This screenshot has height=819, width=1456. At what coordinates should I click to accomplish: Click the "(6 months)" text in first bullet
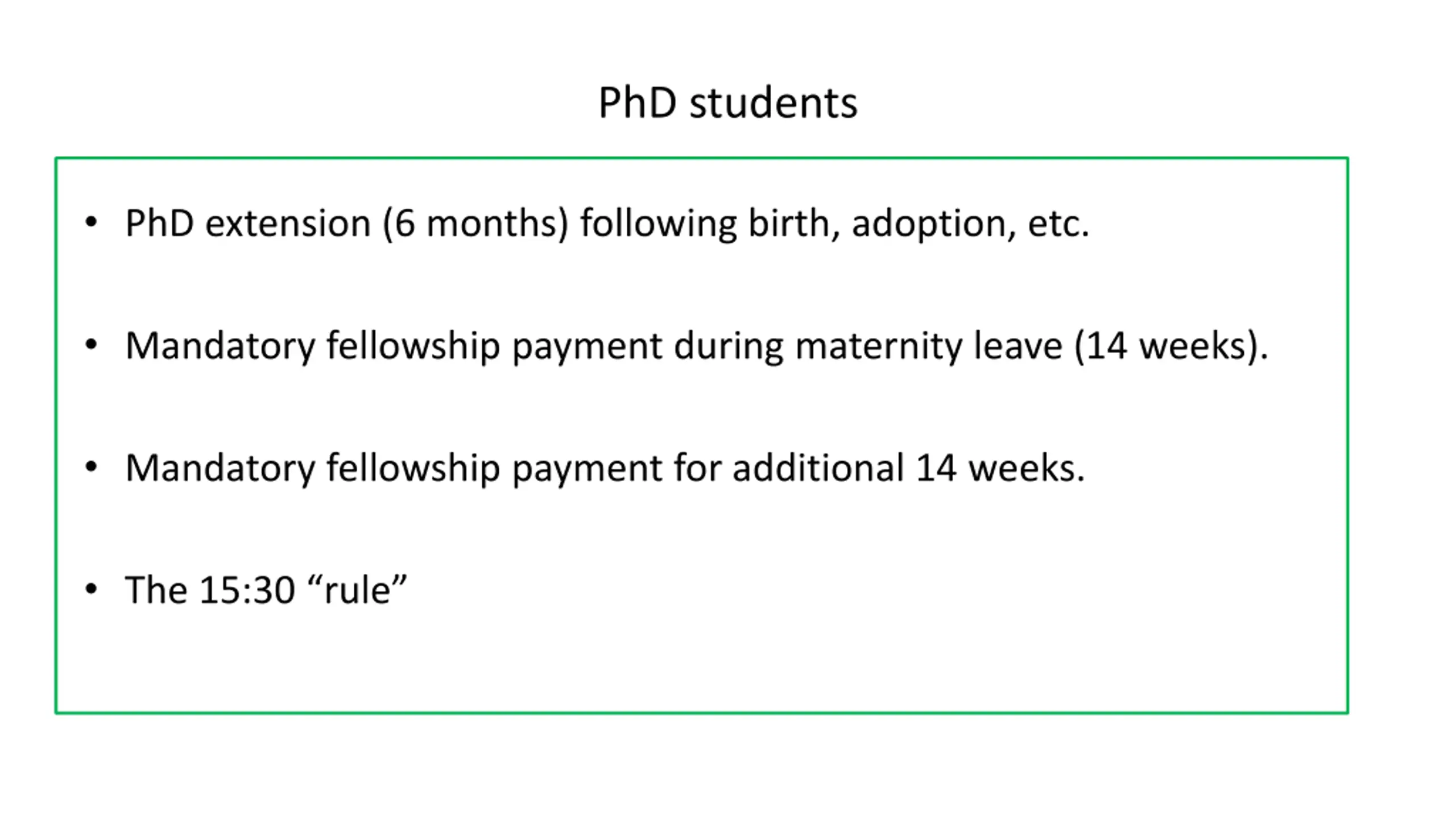(x=475, y=224)
